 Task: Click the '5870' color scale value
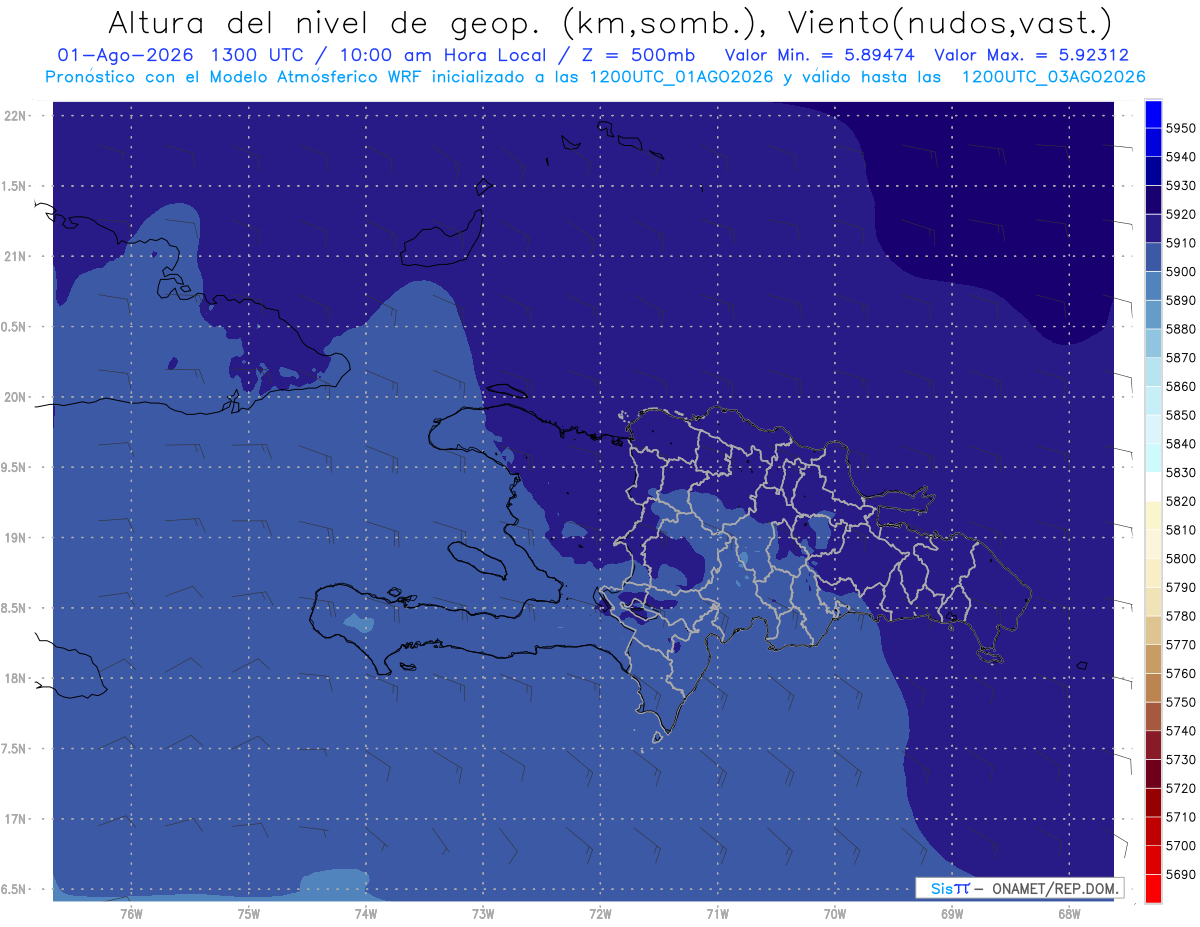coord(1180,358)
